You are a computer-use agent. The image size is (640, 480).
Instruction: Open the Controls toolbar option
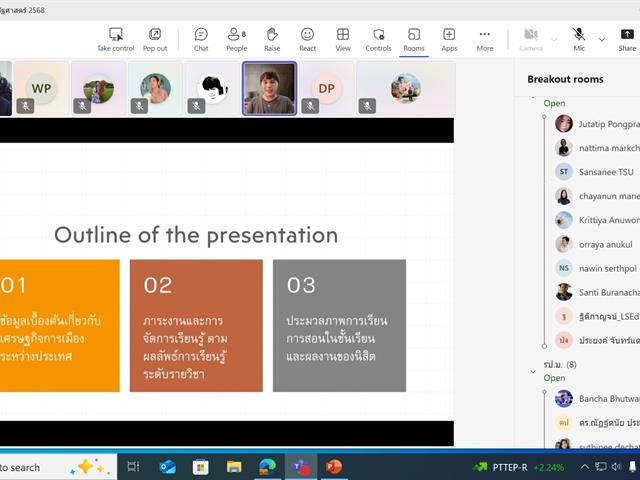pyautogui.click(x=378, y=39)
